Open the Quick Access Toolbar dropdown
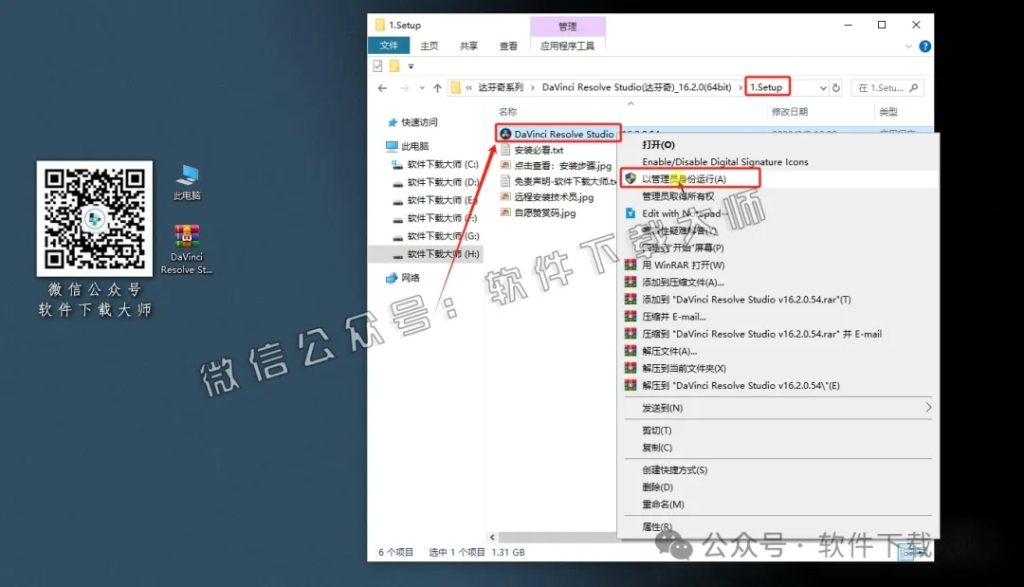 [x=413, y=64]
